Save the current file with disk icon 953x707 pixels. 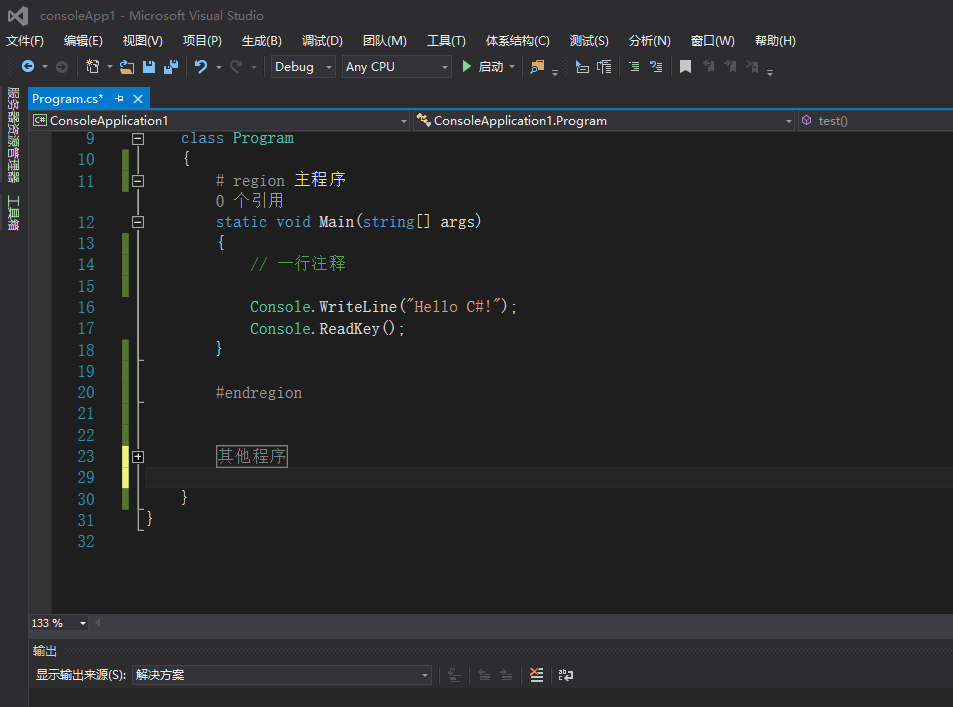(x=149, y=66)
